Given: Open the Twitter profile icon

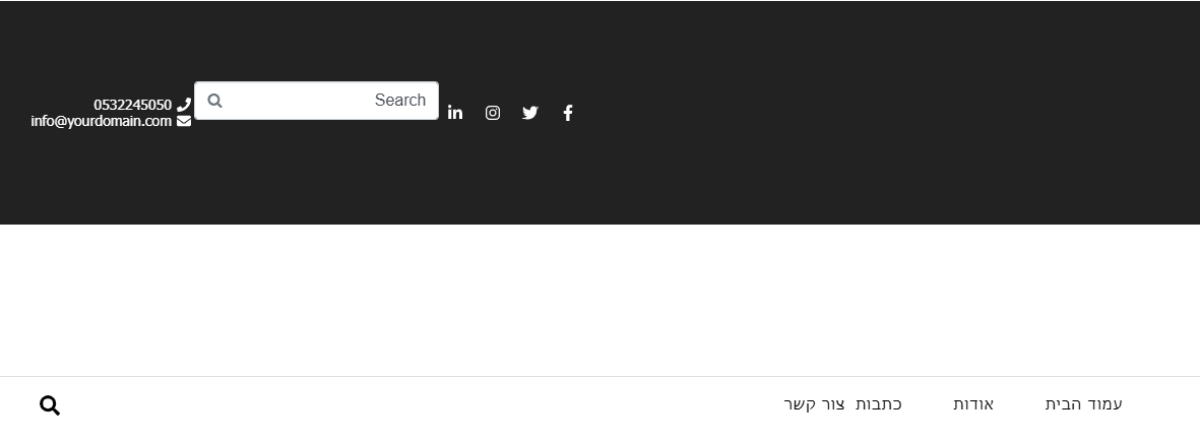Looking at the screenshot, I should point(530,113).
